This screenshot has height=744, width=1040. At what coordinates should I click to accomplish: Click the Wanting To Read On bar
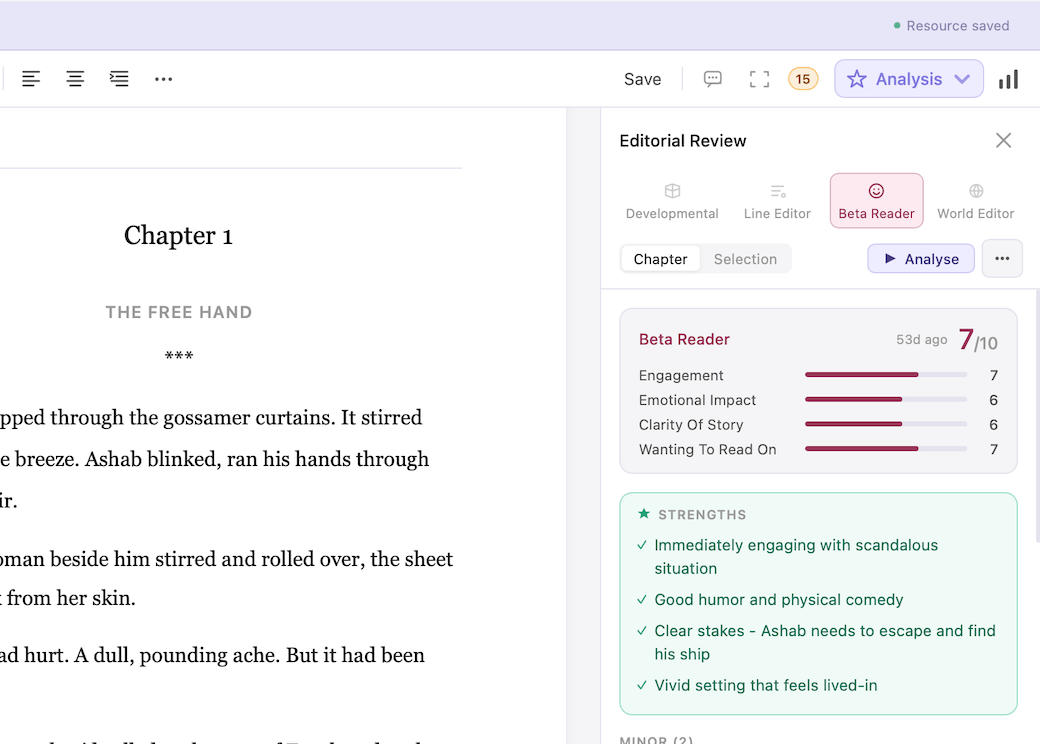[885, 449]
